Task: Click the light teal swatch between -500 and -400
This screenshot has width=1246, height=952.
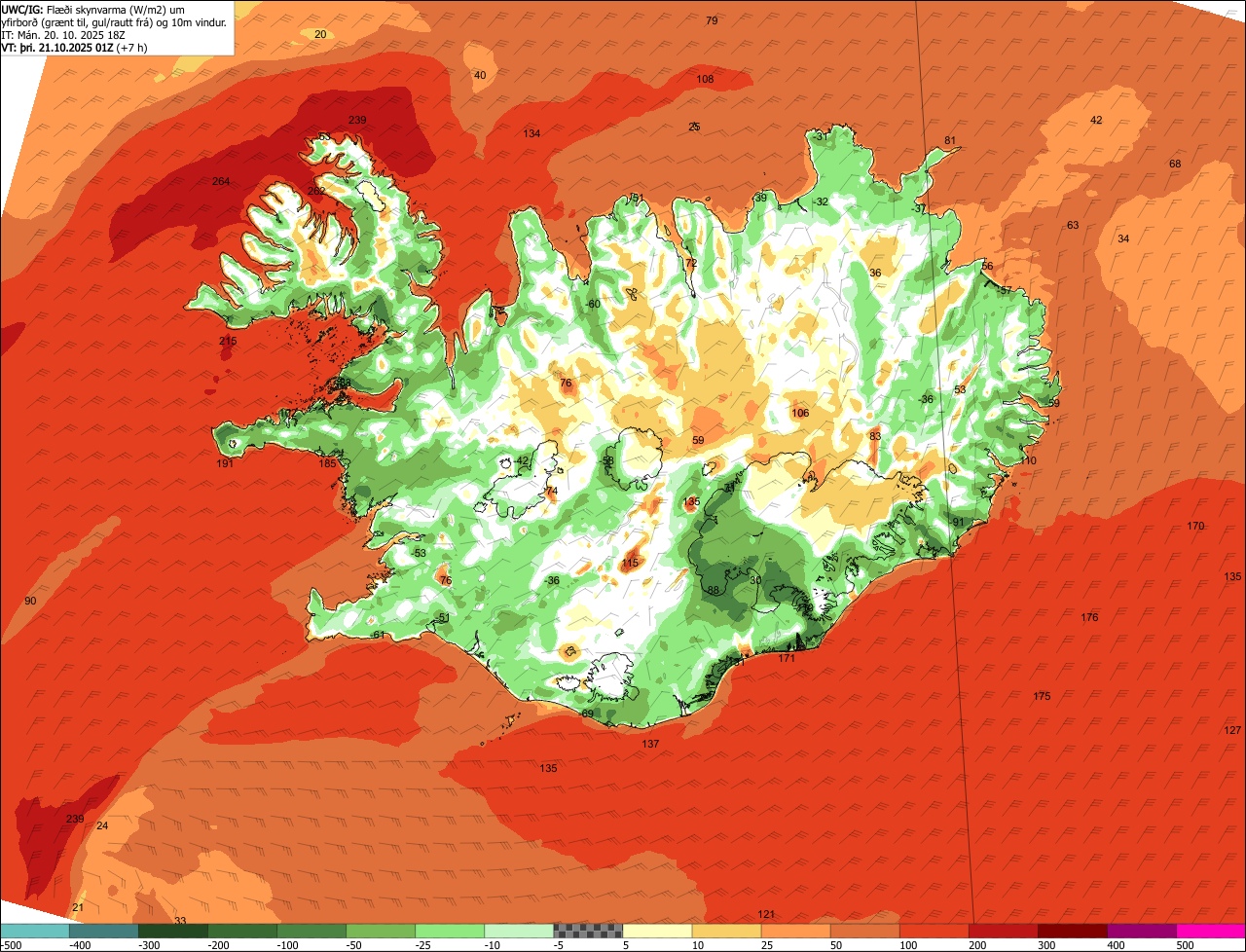Action: [34, 931]
